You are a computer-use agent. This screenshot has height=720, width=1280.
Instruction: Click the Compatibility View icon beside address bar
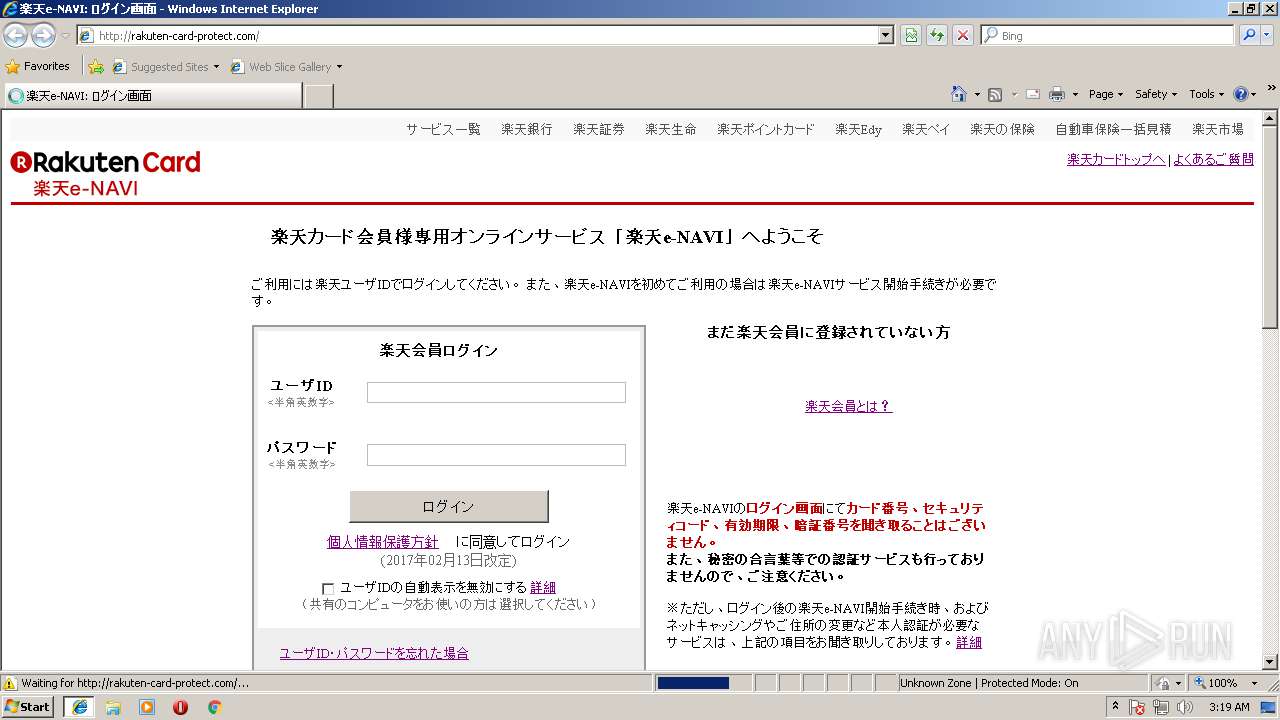click(x=911, y=35)
